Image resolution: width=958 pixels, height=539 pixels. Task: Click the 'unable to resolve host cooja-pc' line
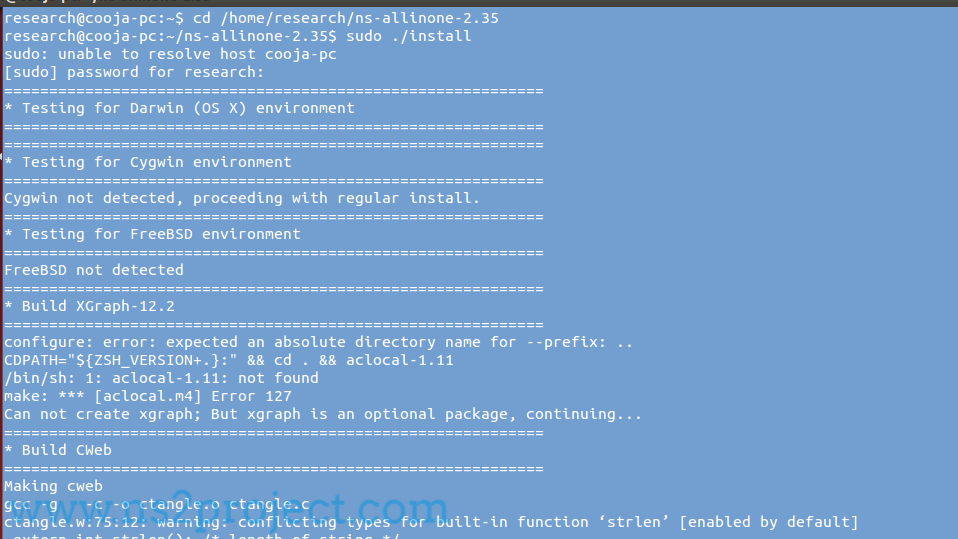[170, 54]
